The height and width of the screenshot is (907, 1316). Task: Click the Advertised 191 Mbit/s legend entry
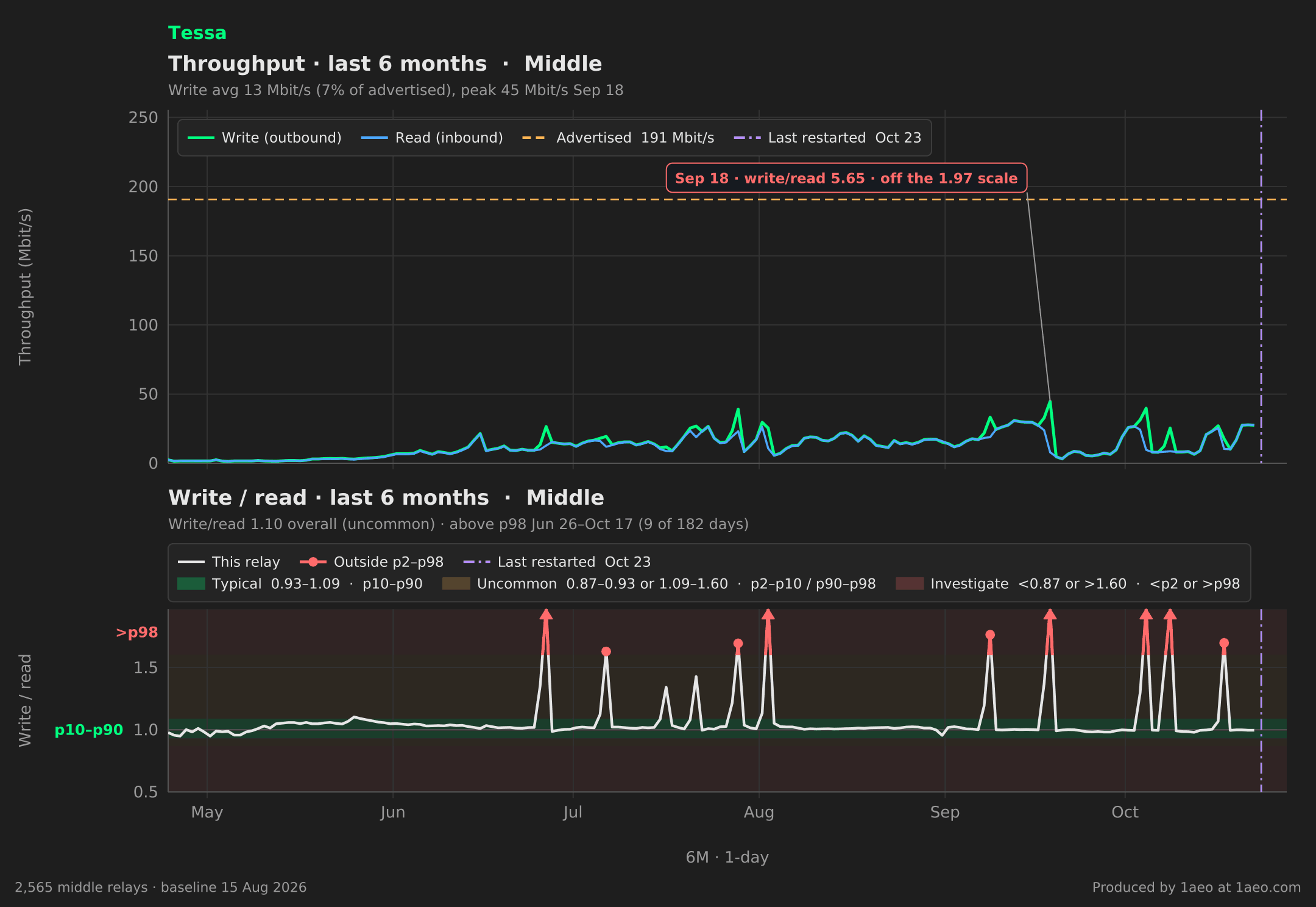point(618,138)
